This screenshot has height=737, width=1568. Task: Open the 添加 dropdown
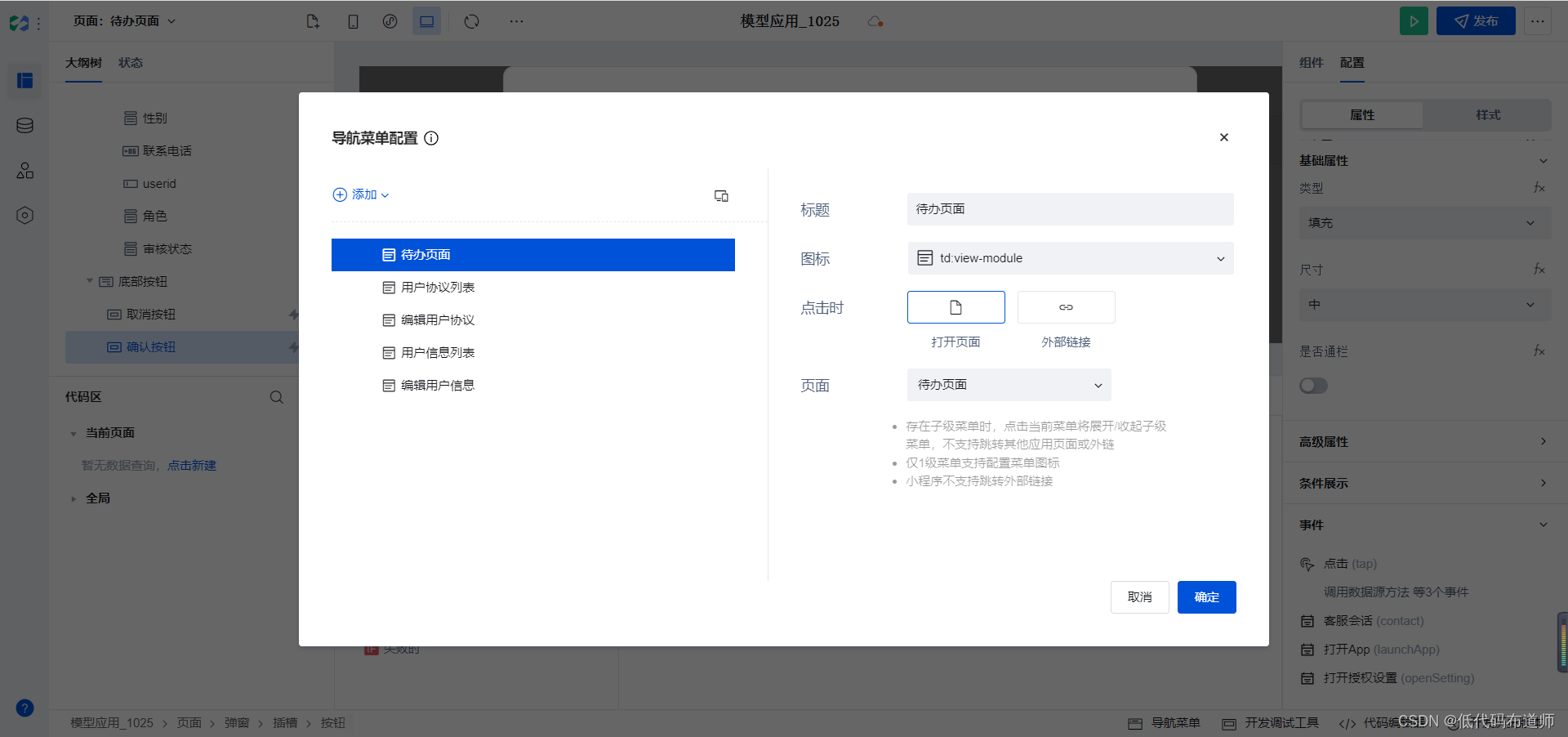[x=361, y=194]
